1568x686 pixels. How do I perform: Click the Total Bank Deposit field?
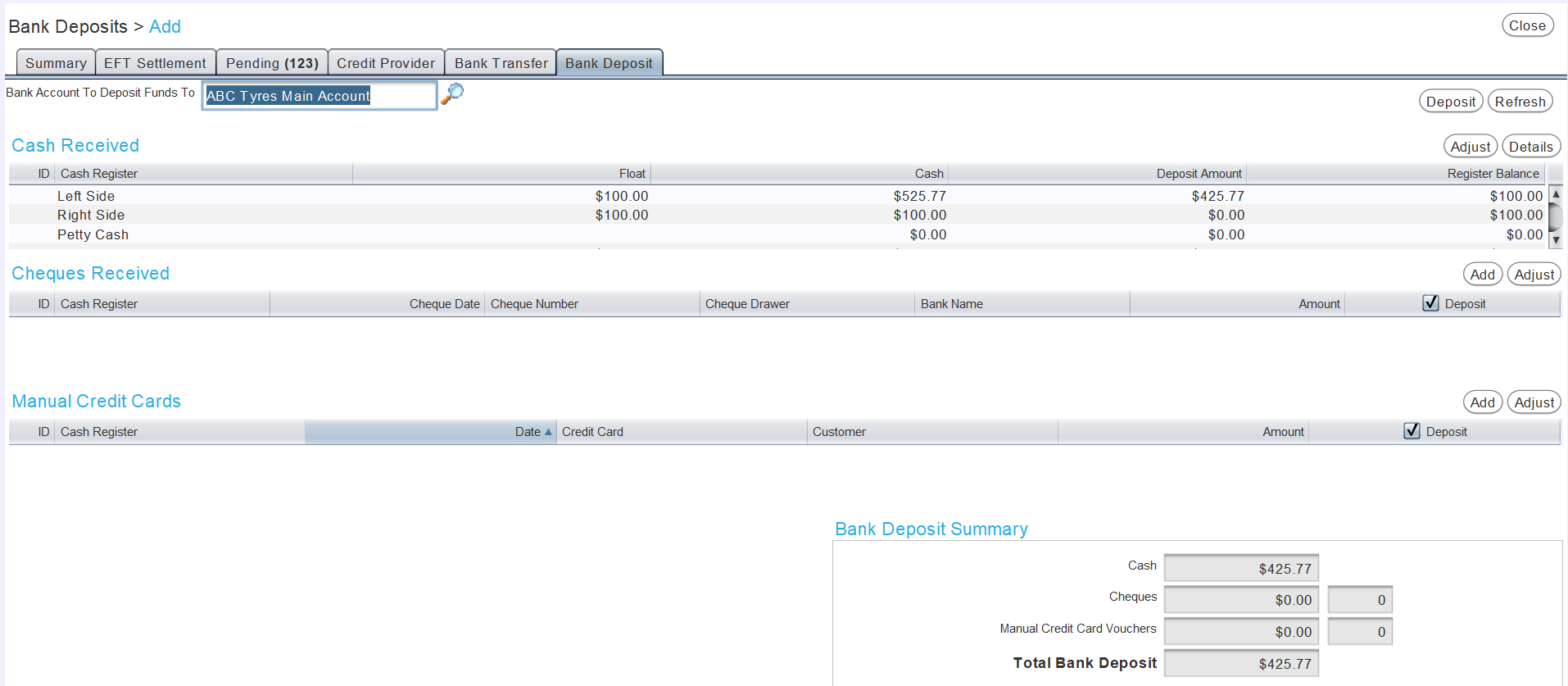point(1241,663)
